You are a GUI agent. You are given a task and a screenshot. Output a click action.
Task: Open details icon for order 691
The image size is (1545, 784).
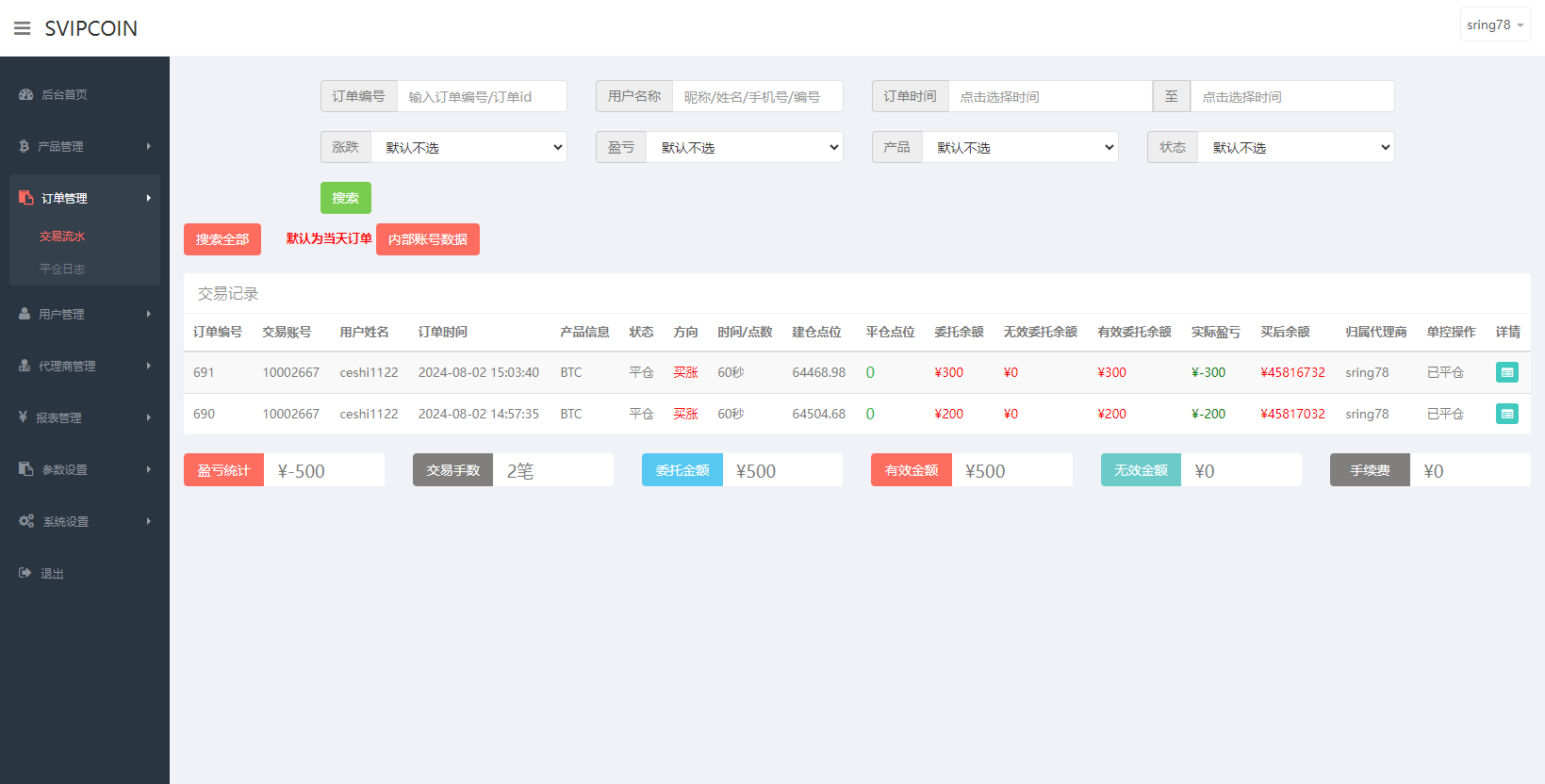[1506, 372]
